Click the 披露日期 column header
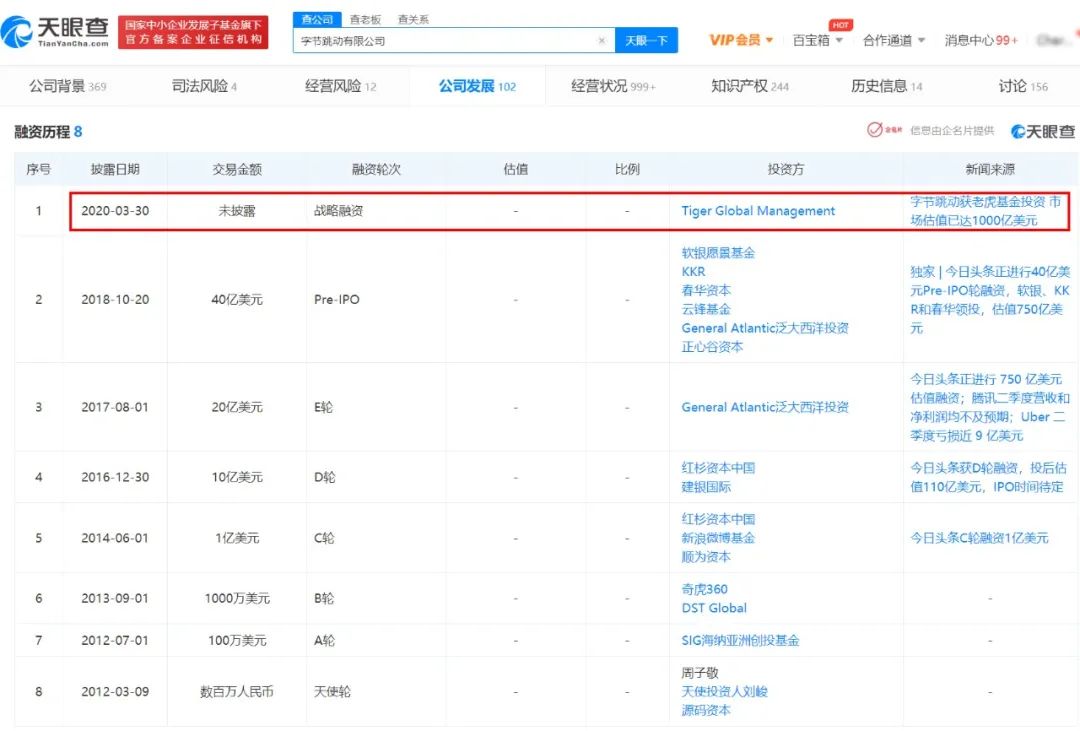 tap(115, 169)
